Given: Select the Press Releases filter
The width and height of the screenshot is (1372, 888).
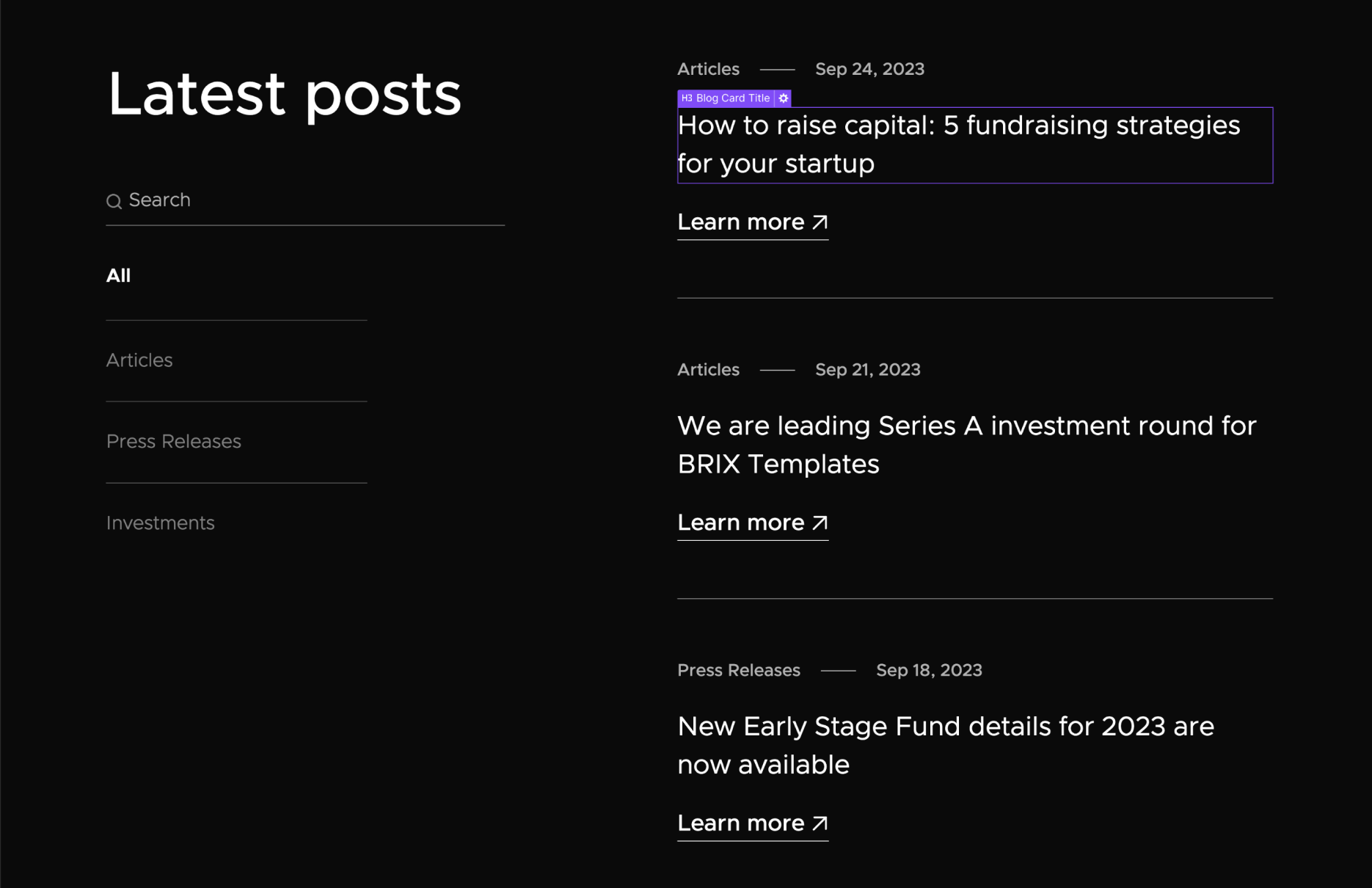Looking at the screenshot, I should click(x=173, y=442).
